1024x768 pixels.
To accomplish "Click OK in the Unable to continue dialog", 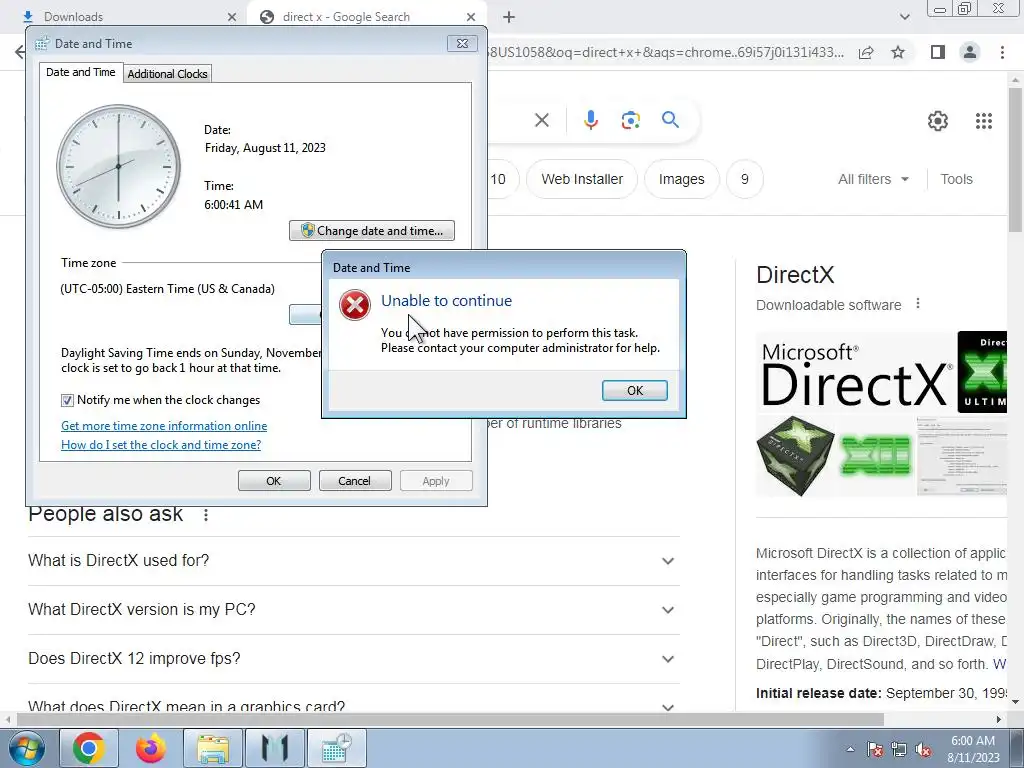I will (x=634, y=391).
